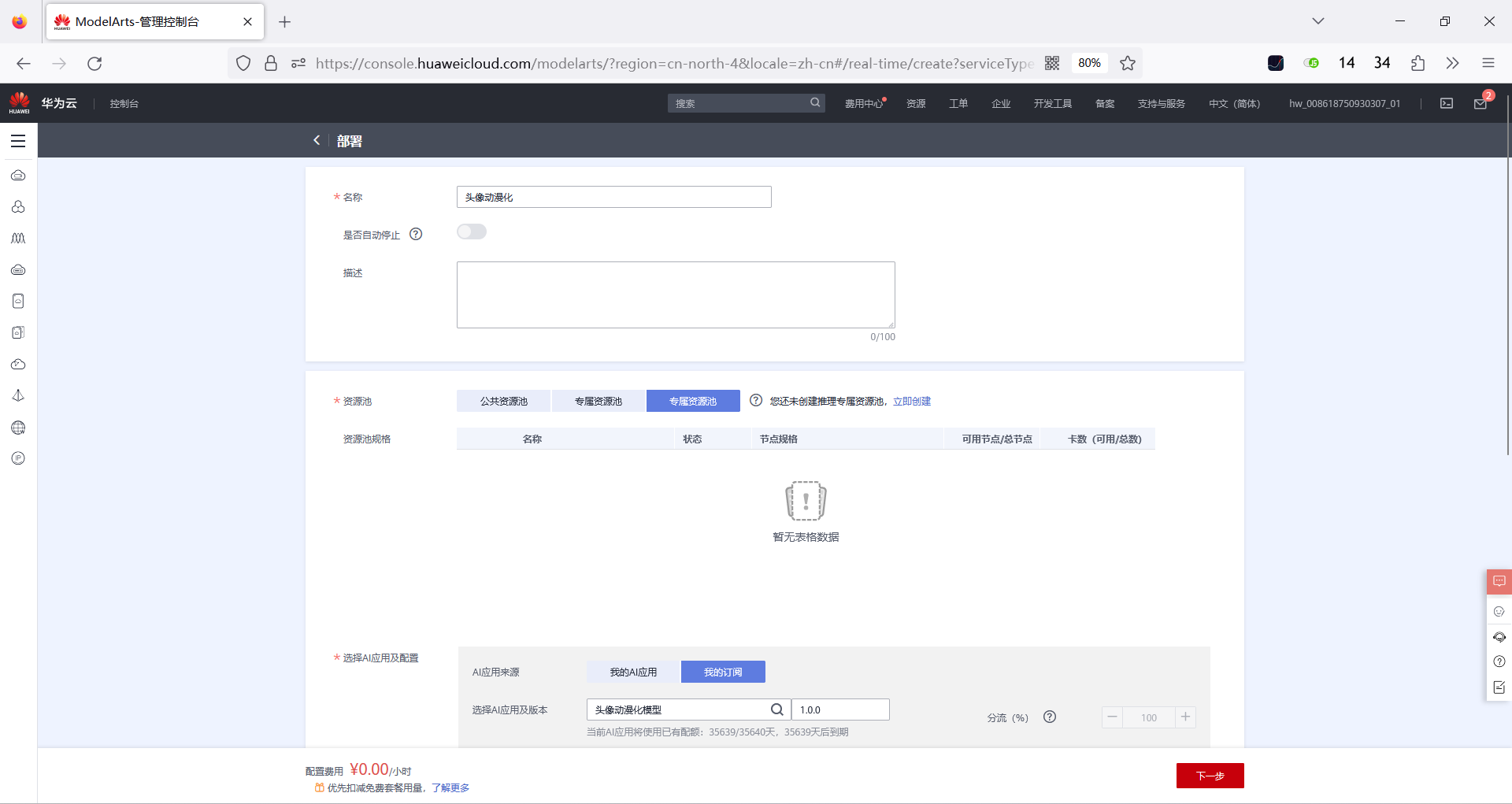Click the 名称 field containing 头像动漫化
The height and width of the screenshot is (804, 1512).
click(x=614, y=197)
